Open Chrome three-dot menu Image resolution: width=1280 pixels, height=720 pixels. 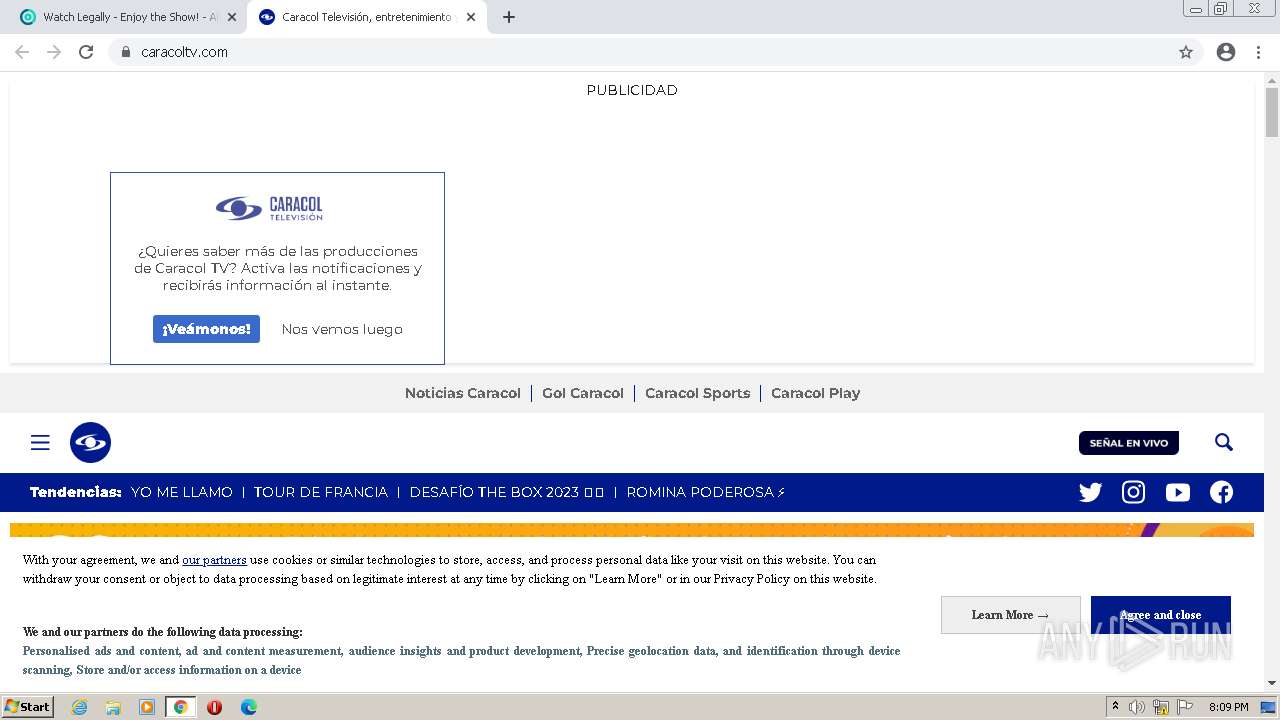tap(1258, 52)
